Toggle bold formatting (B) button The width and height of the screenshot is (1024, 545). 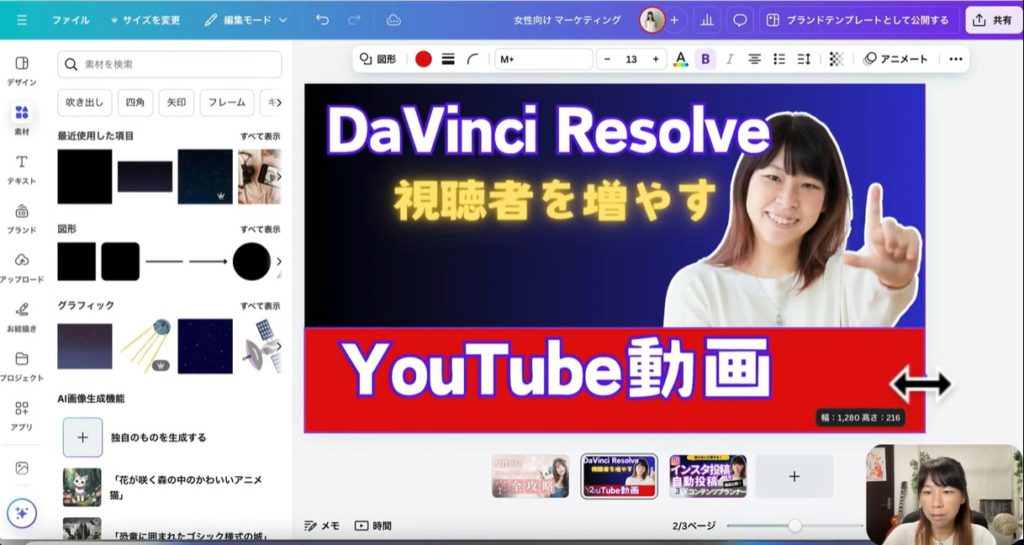(x=706, y=59)
